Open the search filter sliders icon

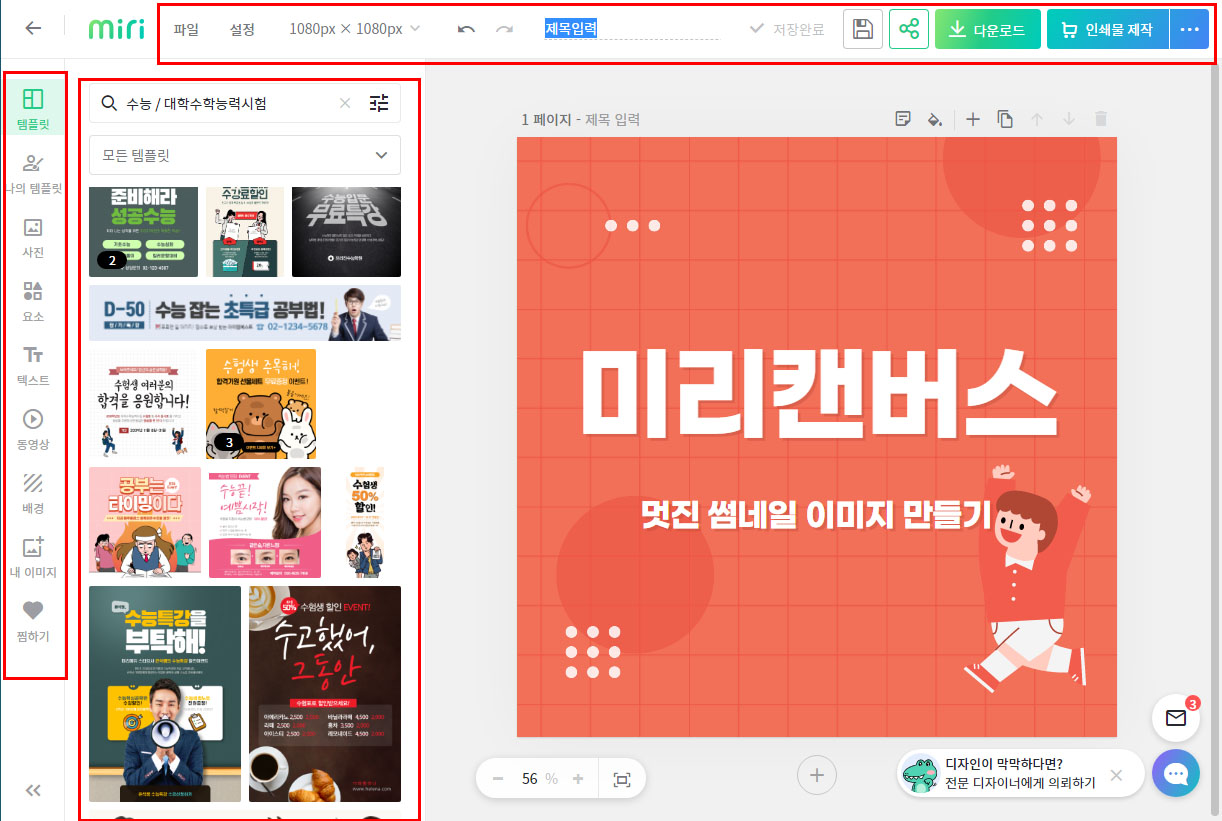coord(379,102)
